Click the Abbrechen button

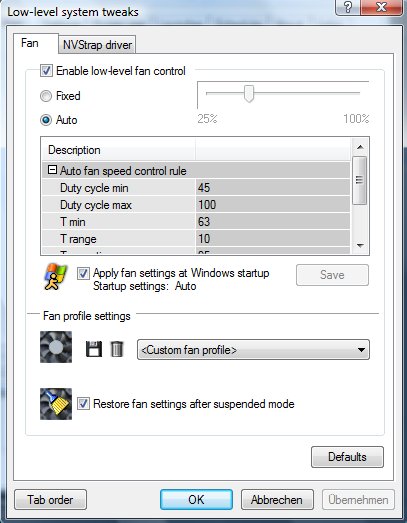(277, 500)
